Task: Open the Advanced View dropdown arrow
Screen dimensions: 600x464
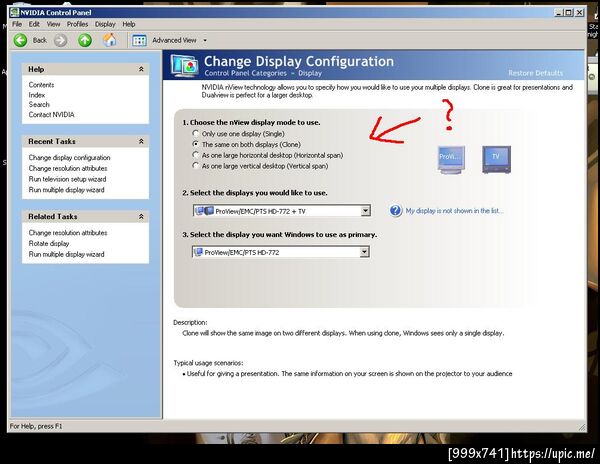Action: (x=205, y=41)
